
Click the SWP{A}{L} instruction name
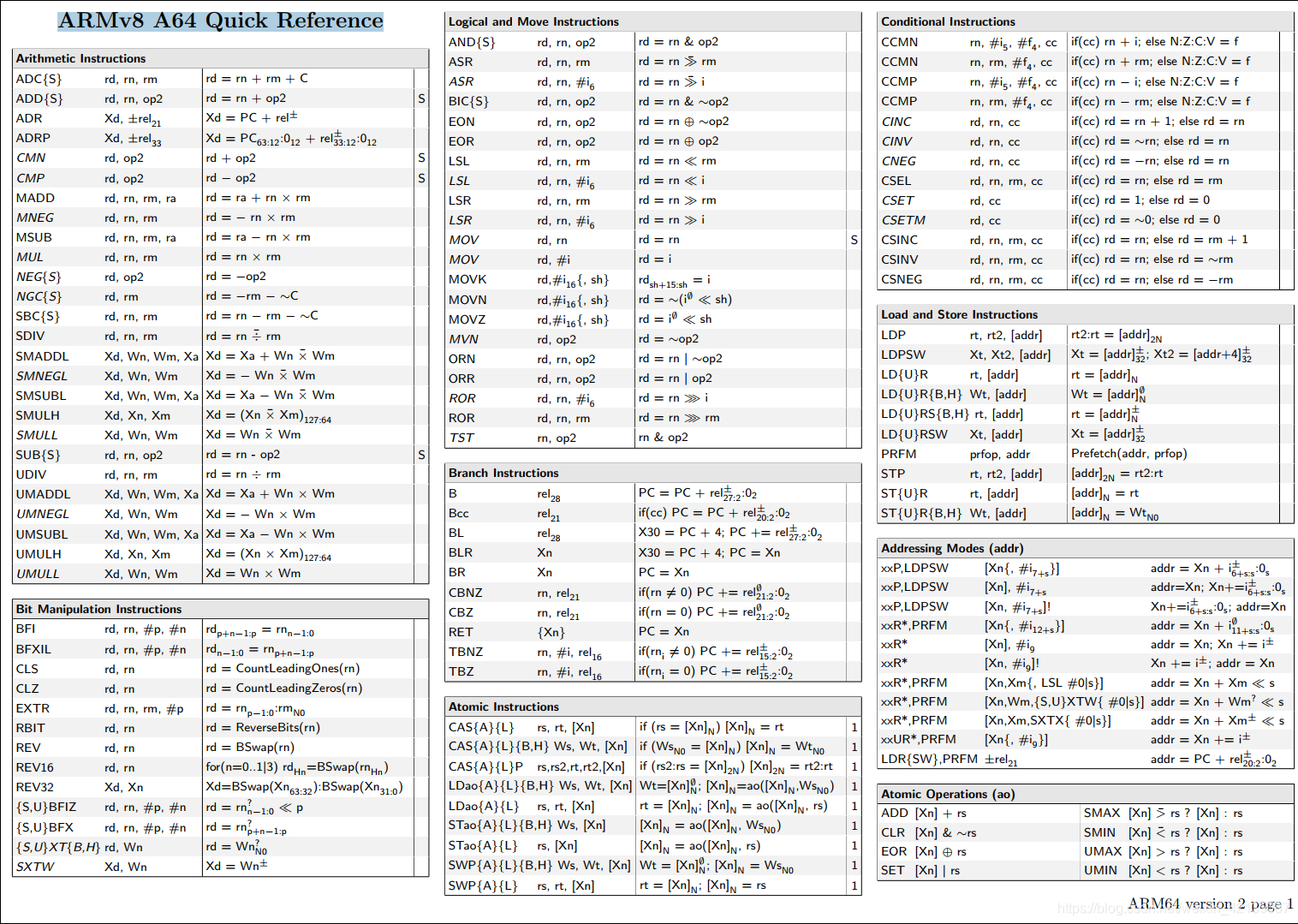coord(483,885)
